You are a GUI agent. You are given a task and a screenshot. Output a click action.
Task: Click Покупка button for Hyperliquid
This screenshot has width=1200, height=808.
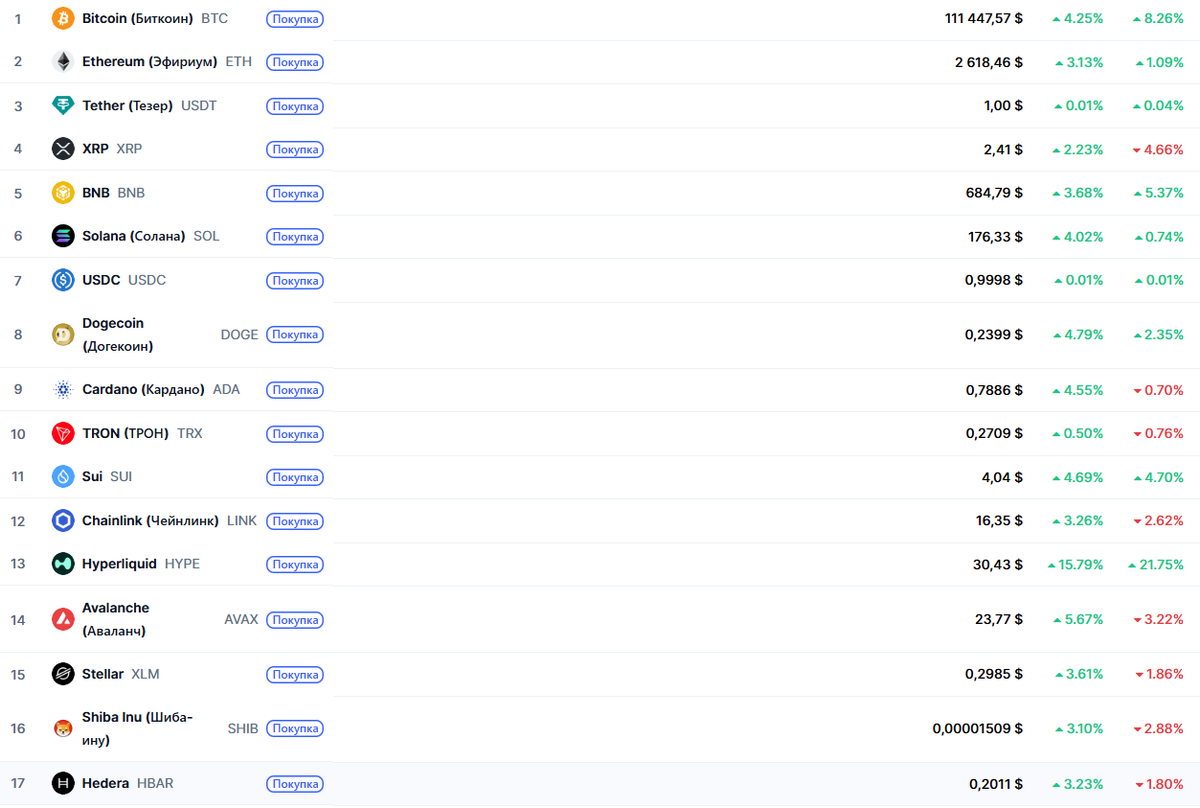(295, 565)
